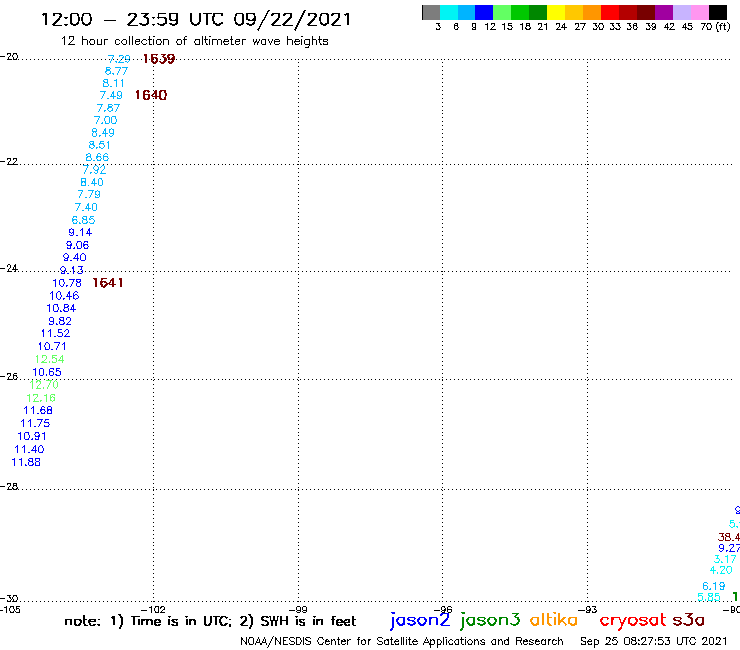
Task: Click the 8.40 wave height reading
Action: 92,182
